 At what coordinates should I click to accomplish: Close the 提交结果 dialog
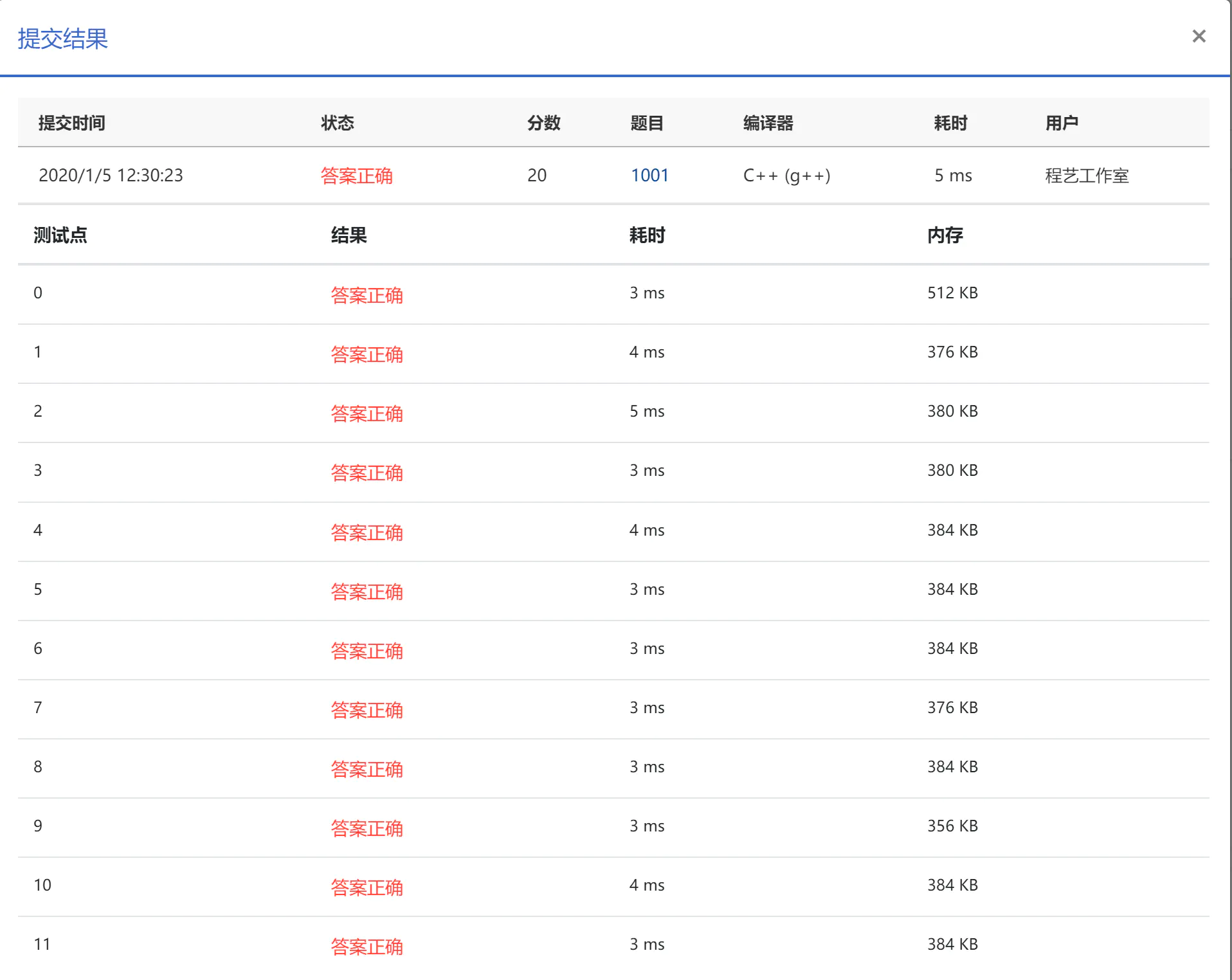1200,36
